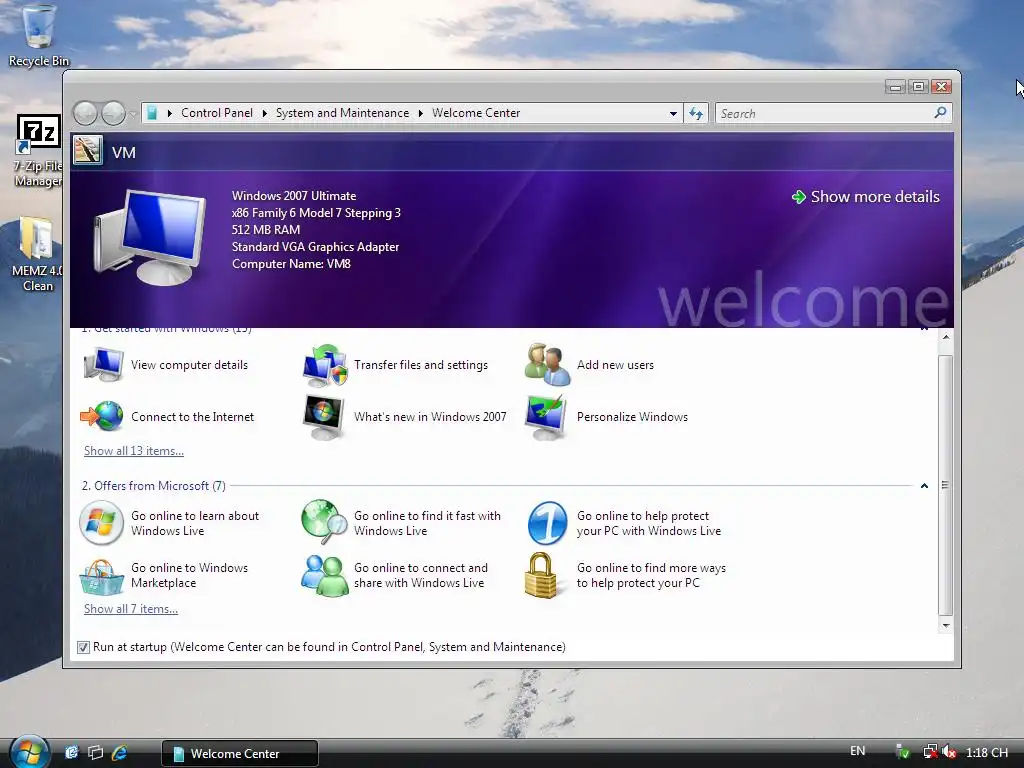This screenshot has width=1024, height=768.
Task: Click the 'Computer Name: VM8' text
Action: (291, 264)
